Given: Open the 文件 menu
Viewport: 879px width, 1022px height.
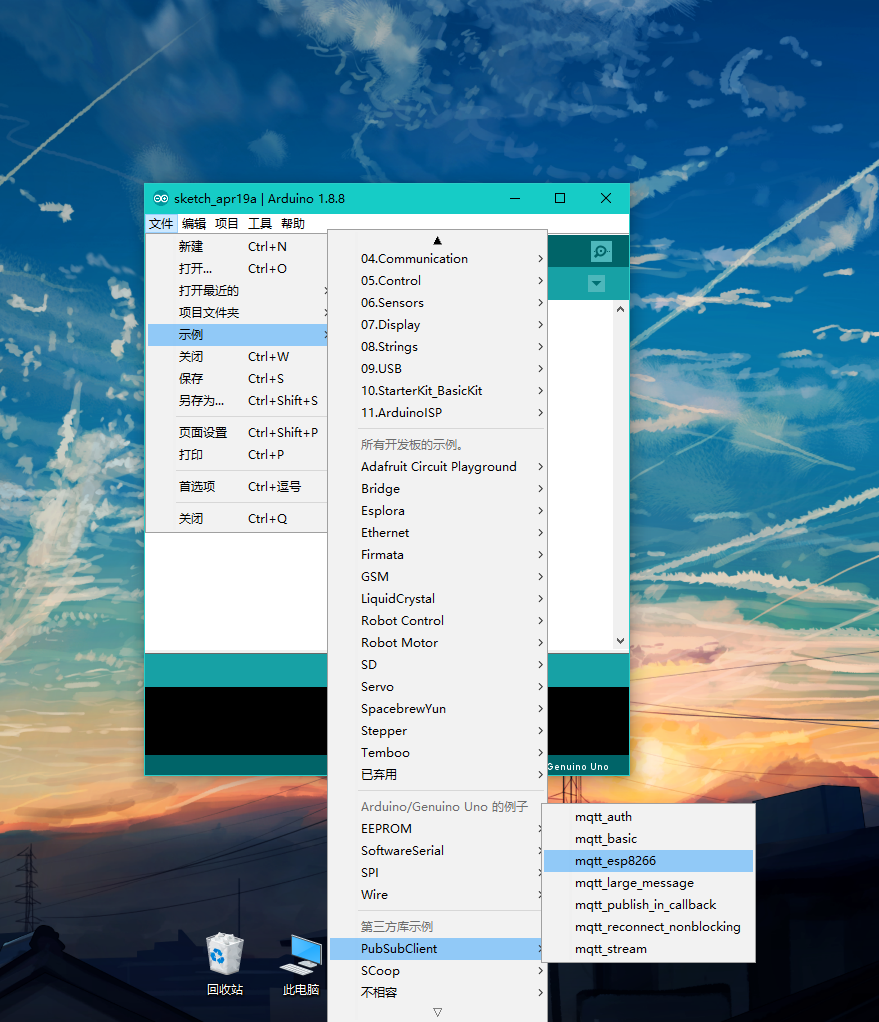Looking at the screenshot, I should click(x=161, y=224).
